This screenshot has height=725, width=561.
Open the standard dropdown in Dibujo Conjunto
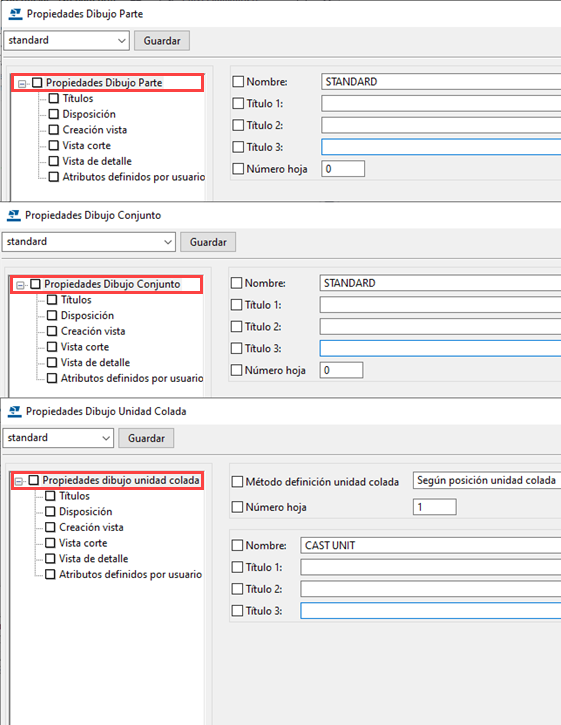(x=89, y=242)
